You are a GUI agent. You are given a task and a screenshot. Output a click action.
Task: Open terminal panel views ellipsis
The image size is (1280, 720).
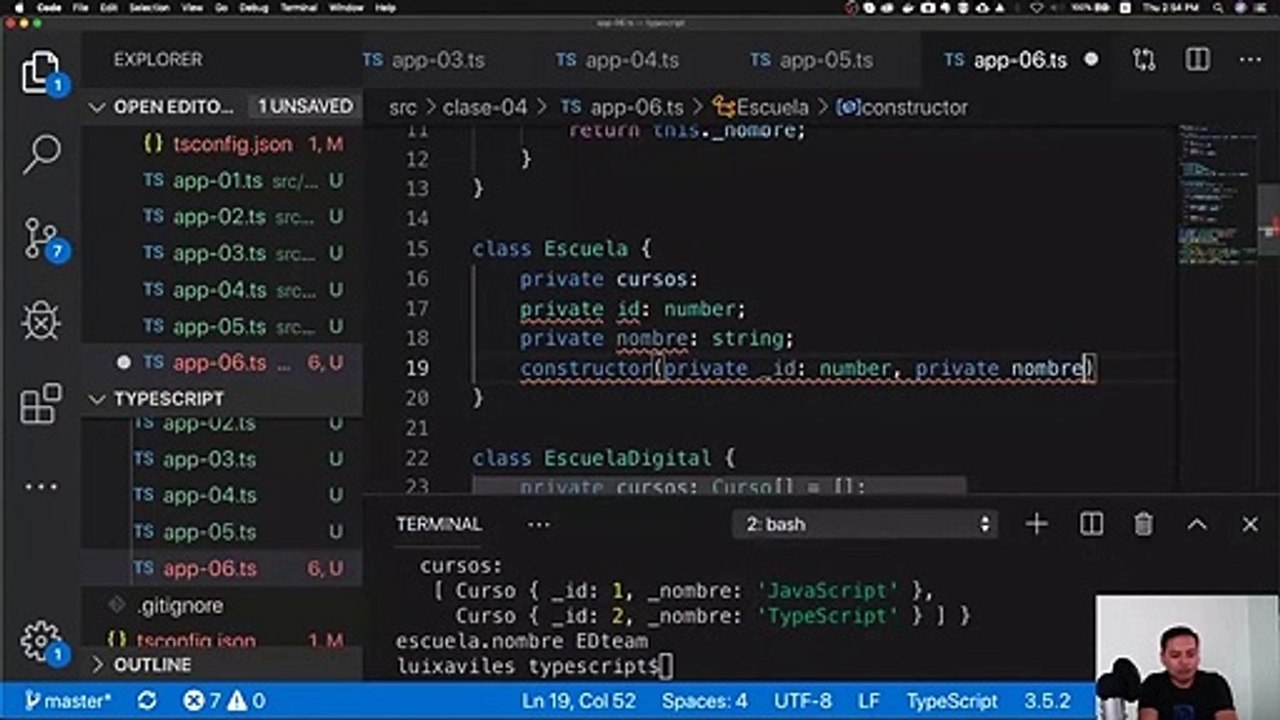(x=538, y=524)
